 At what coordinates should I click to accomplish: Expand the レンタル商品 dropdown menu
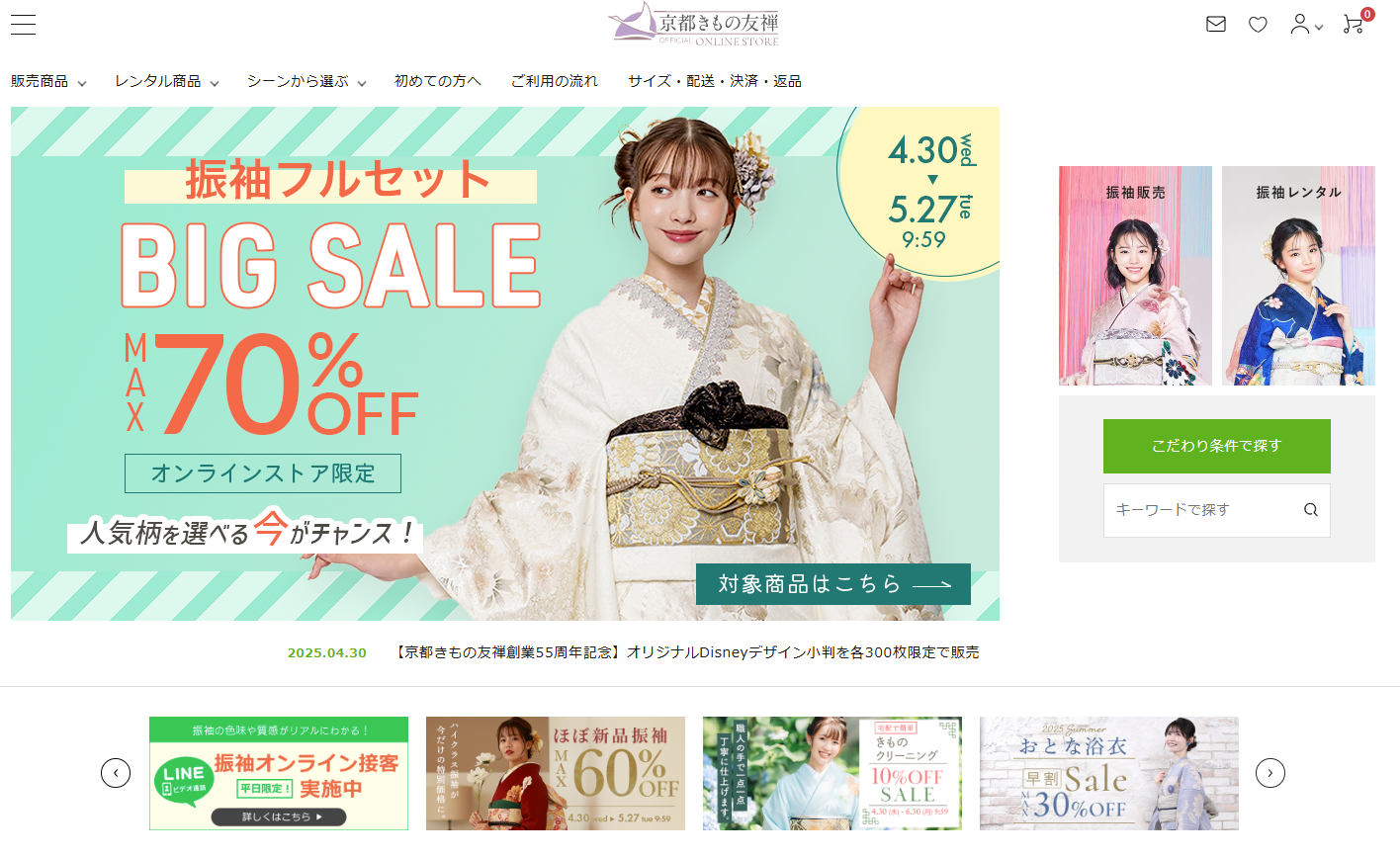[x=166, y=81]
